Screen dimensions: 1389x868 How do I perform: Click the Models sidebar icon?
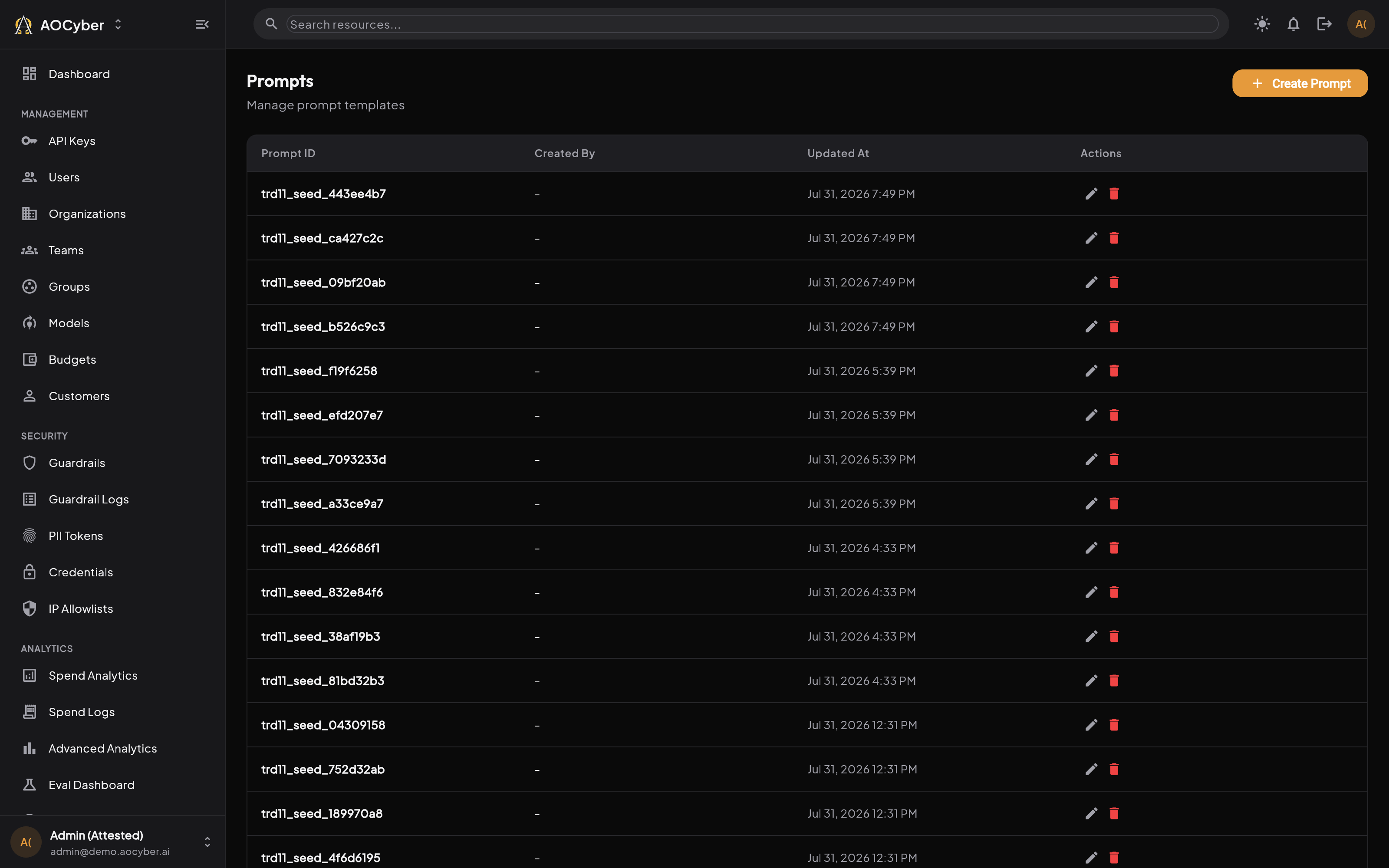pos(29,323)
